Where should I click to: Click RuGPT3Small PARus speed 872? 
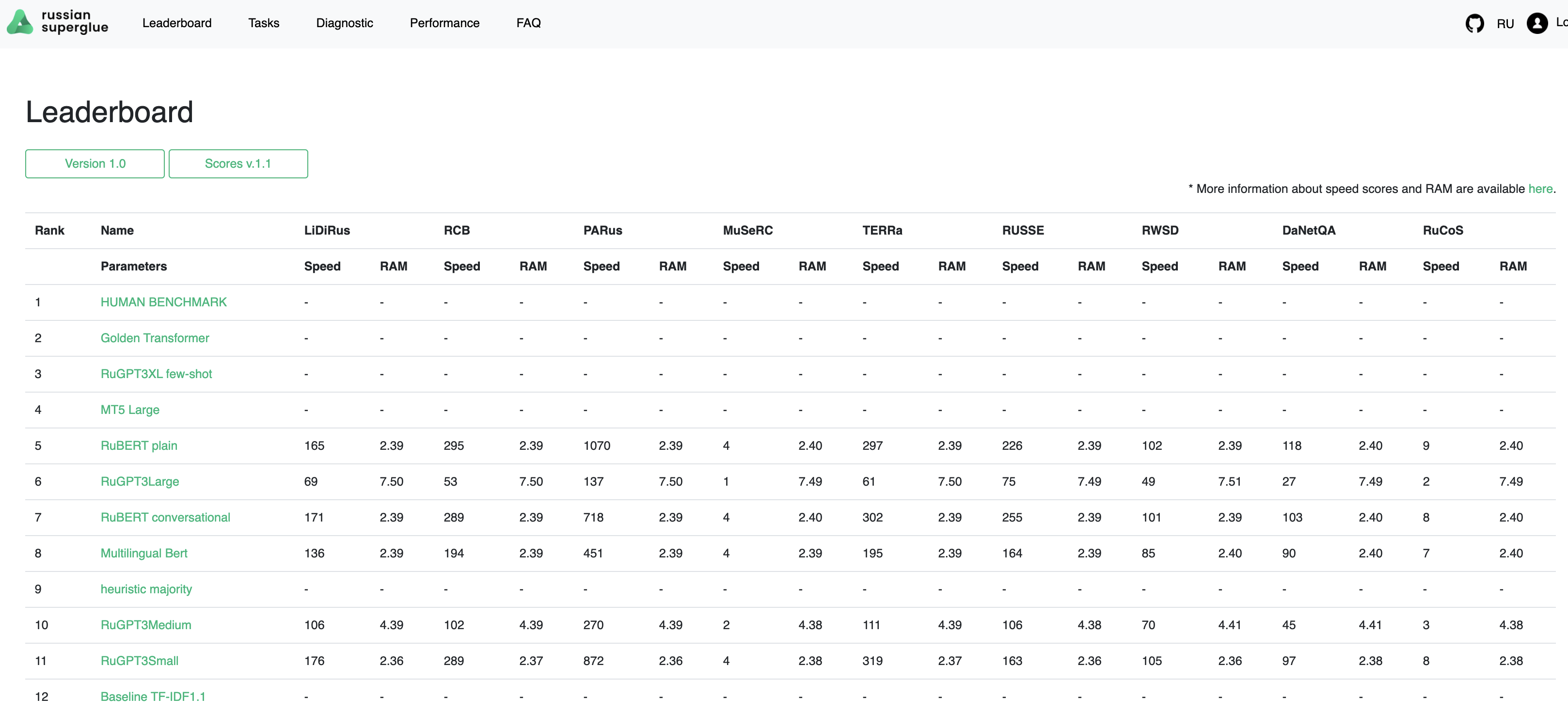coord(593,661)
